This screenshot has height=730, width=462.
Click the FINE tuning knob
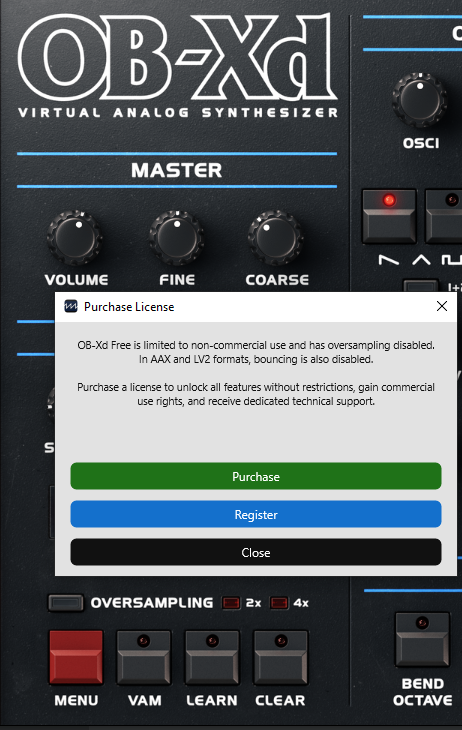177,237
